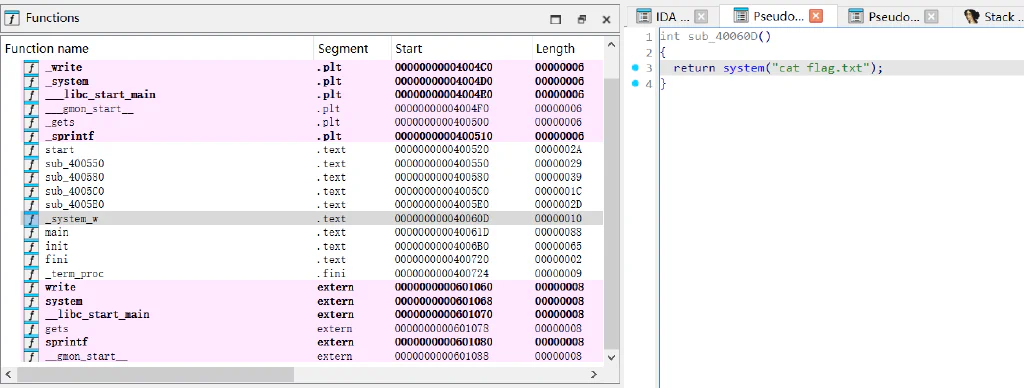Close the IDA view tab
This screenshot has height=388, width=1024.
(x=700, y=17)
